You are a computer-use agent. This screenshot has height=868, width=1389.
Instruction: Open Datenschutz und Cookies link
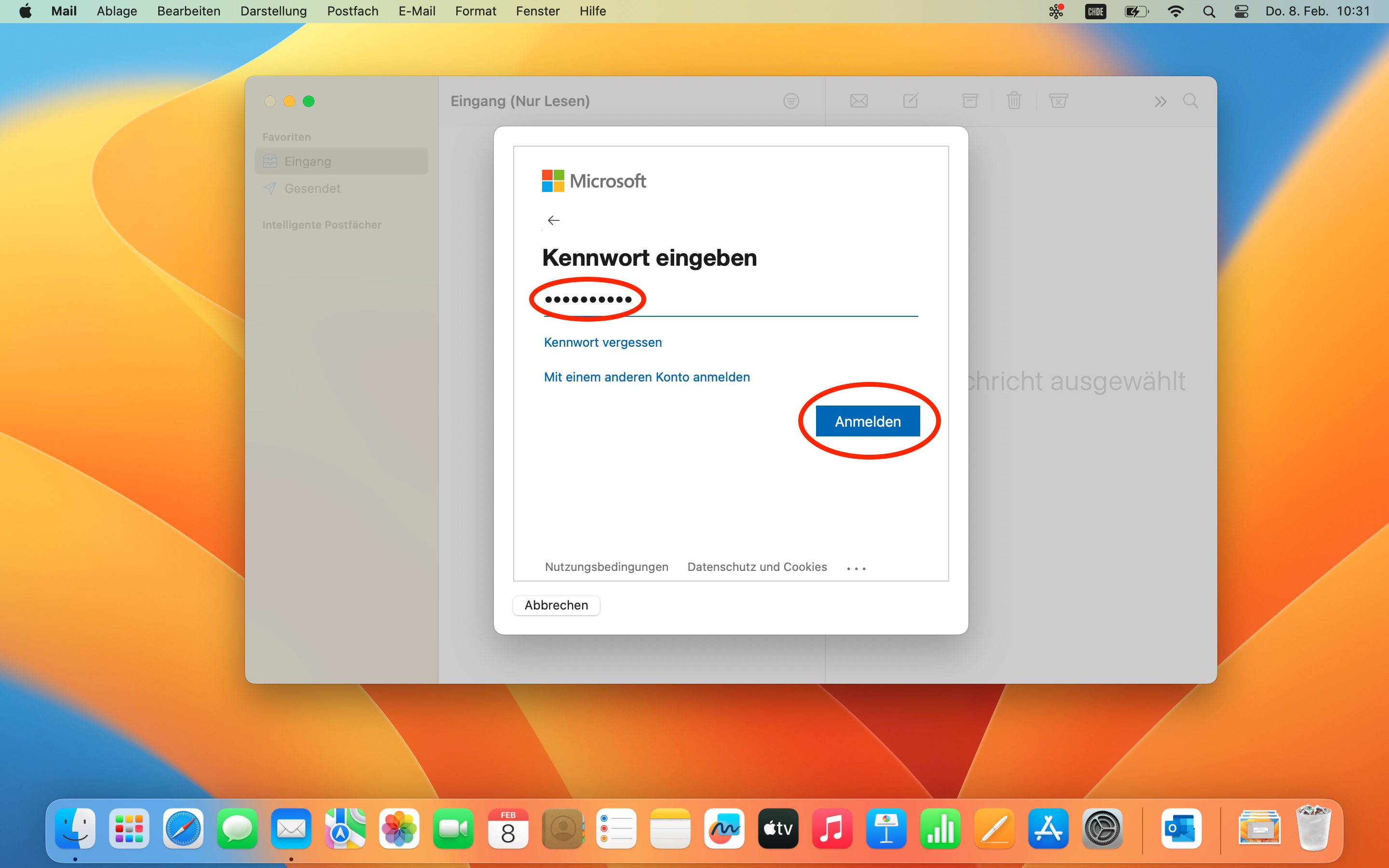(757, 567)
